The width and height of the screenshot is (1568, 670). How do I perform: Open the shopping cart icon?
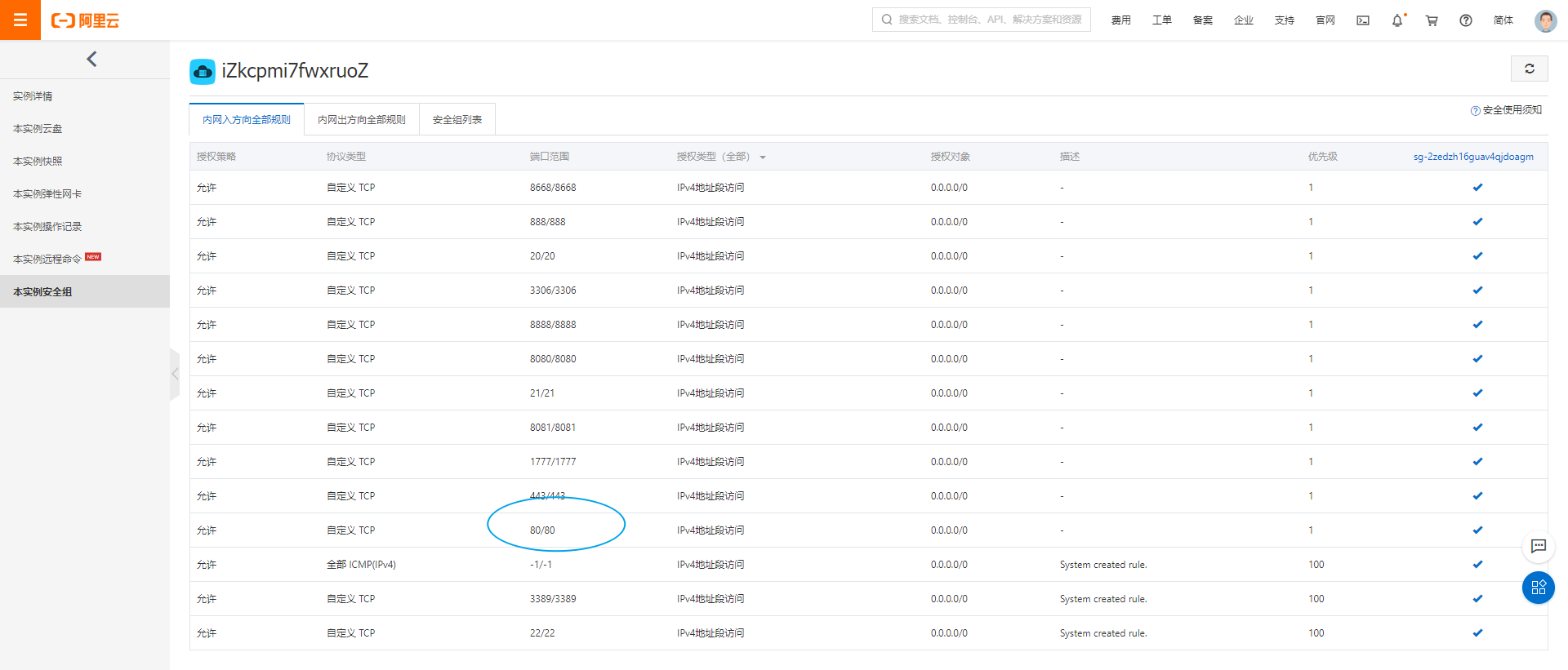tap(1432, 20)
